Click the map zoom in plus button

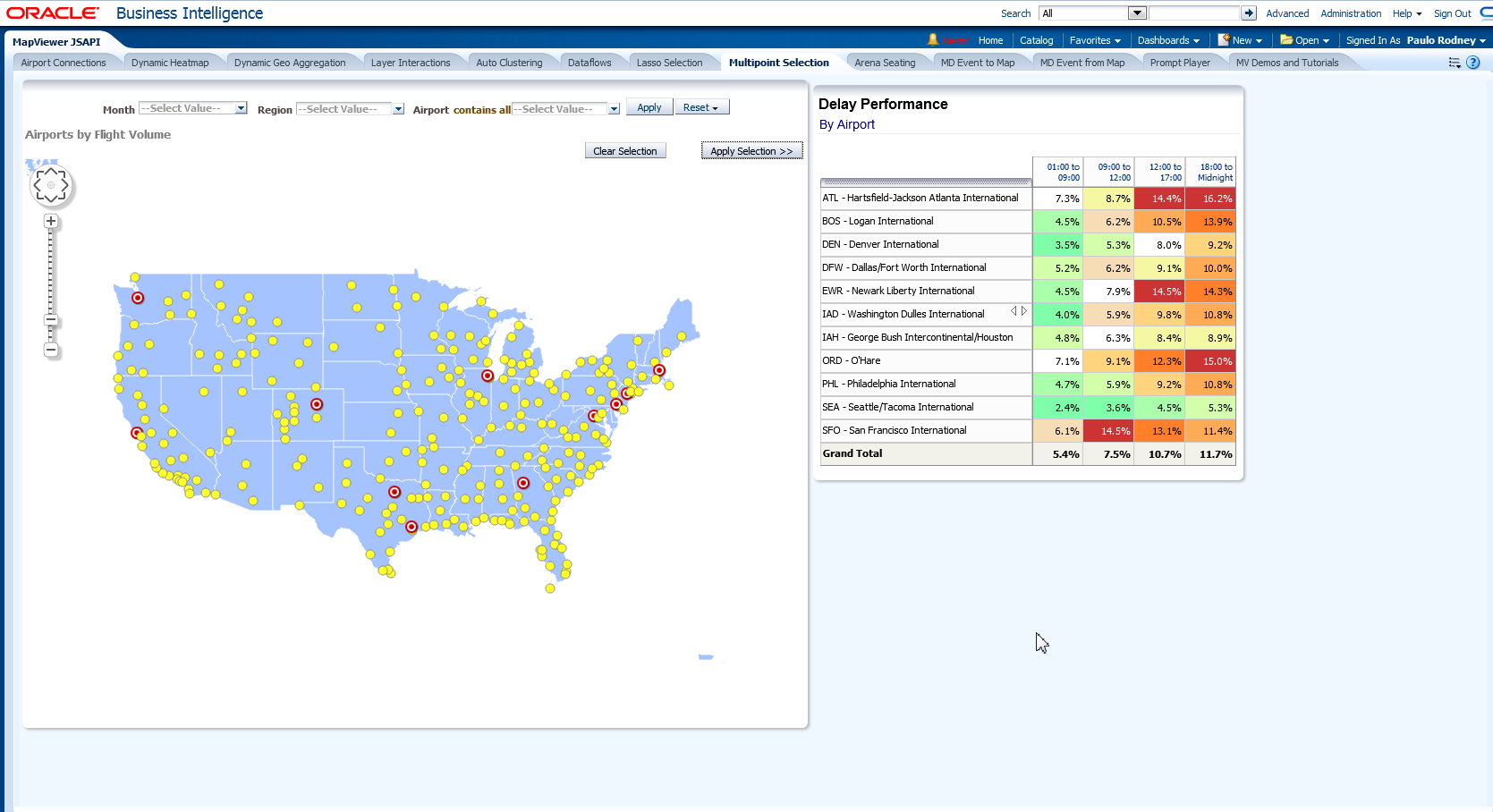[x=51, y=221]
